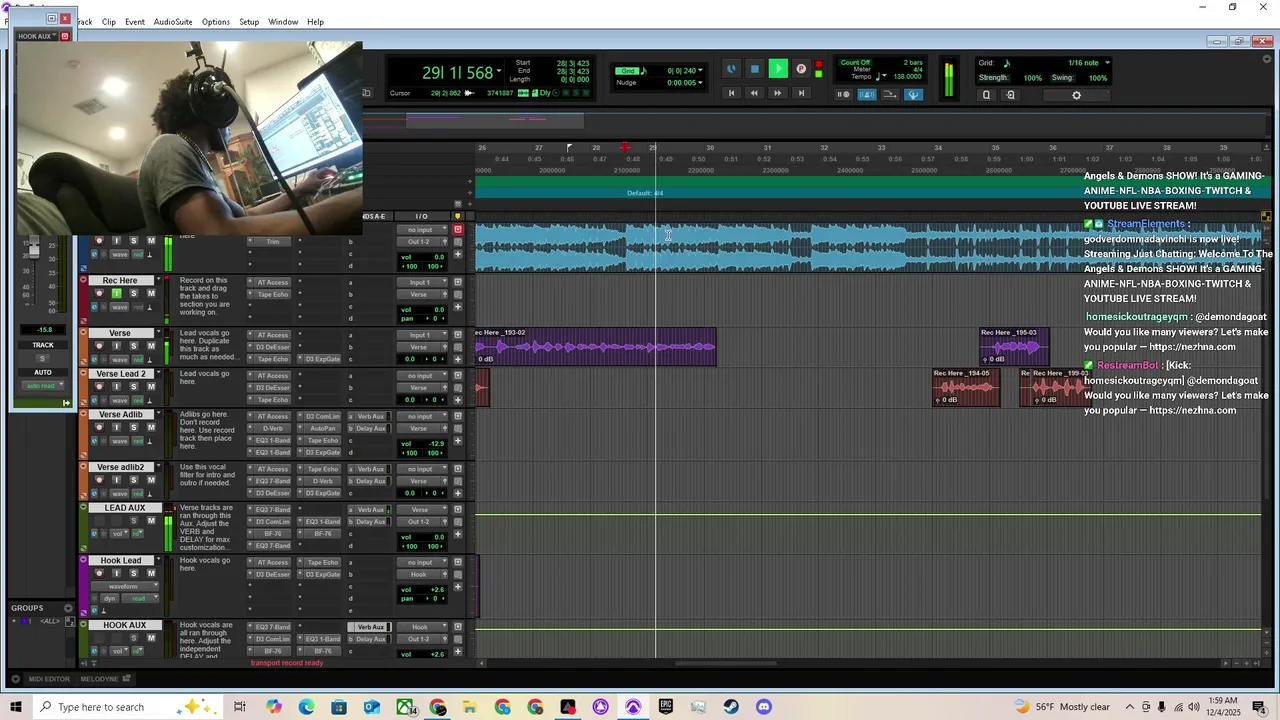
Task: Click the Go to End transport button
Action: click(x=801, y=93)
